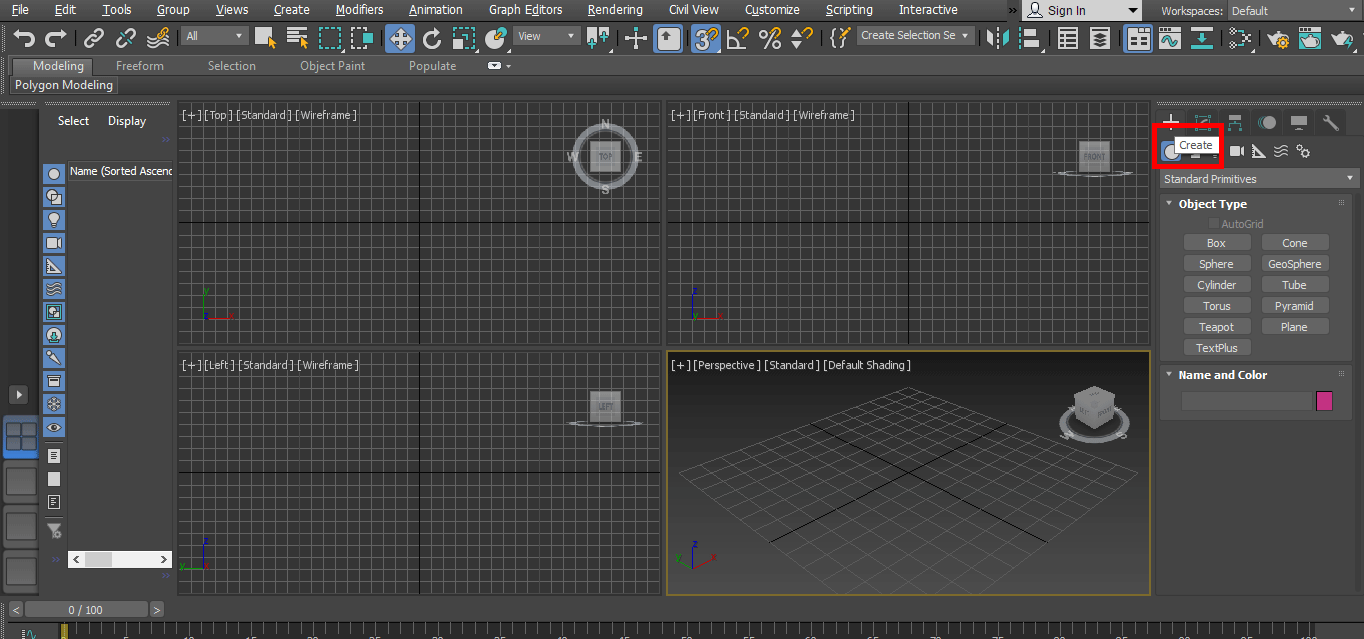Image resolution: width=1364 pixels, height=639 pixels.
Task: Click the Undo arrow icon
Action: click(x=24, y=39)
